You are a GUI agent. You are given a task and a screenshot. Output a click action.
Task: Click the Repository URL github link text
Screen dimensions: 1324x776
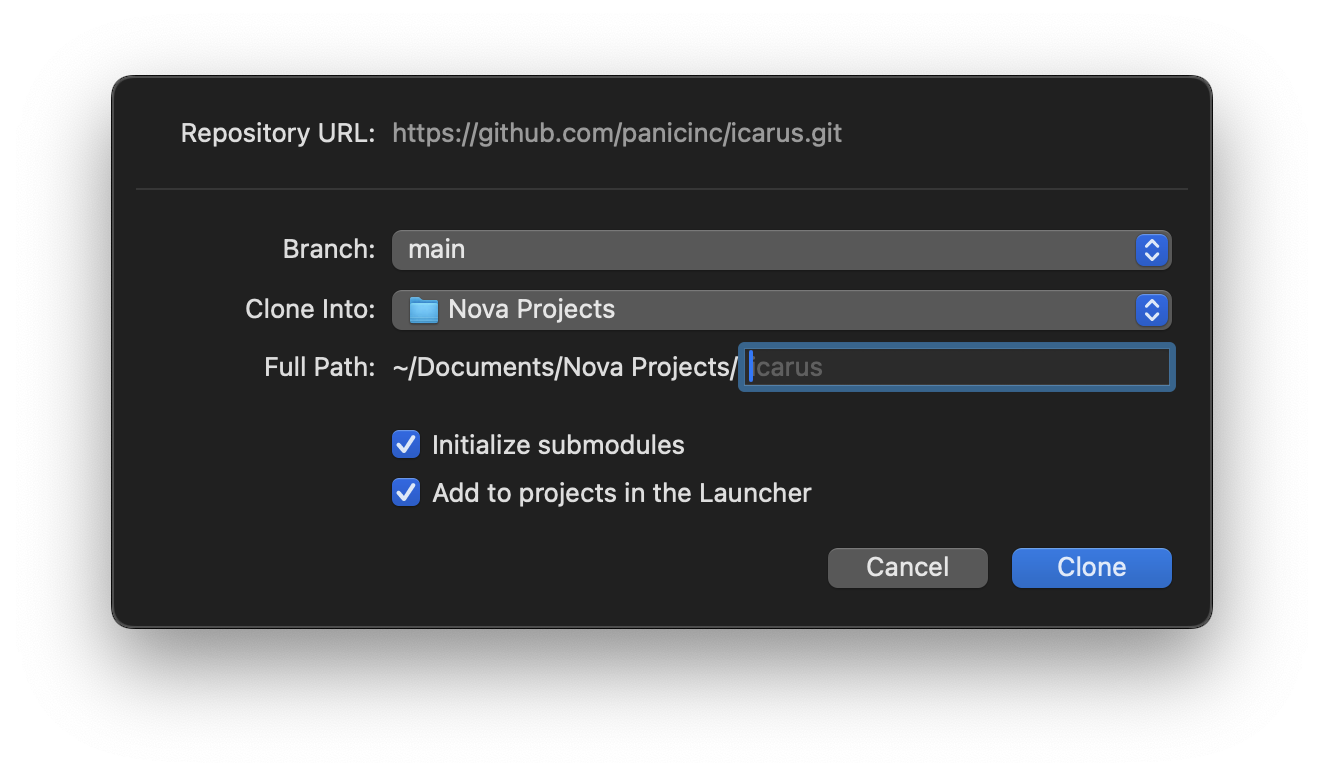(x=617, y=133)
